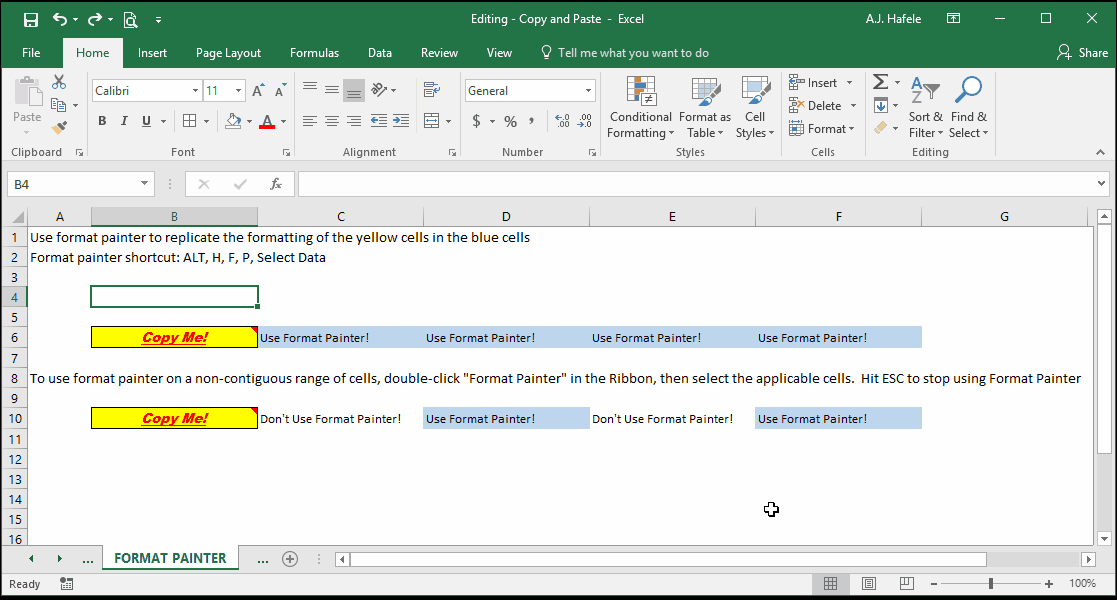Apply Accounting Number Format dollar icon
1117x600 pixels.
point(477,121)
